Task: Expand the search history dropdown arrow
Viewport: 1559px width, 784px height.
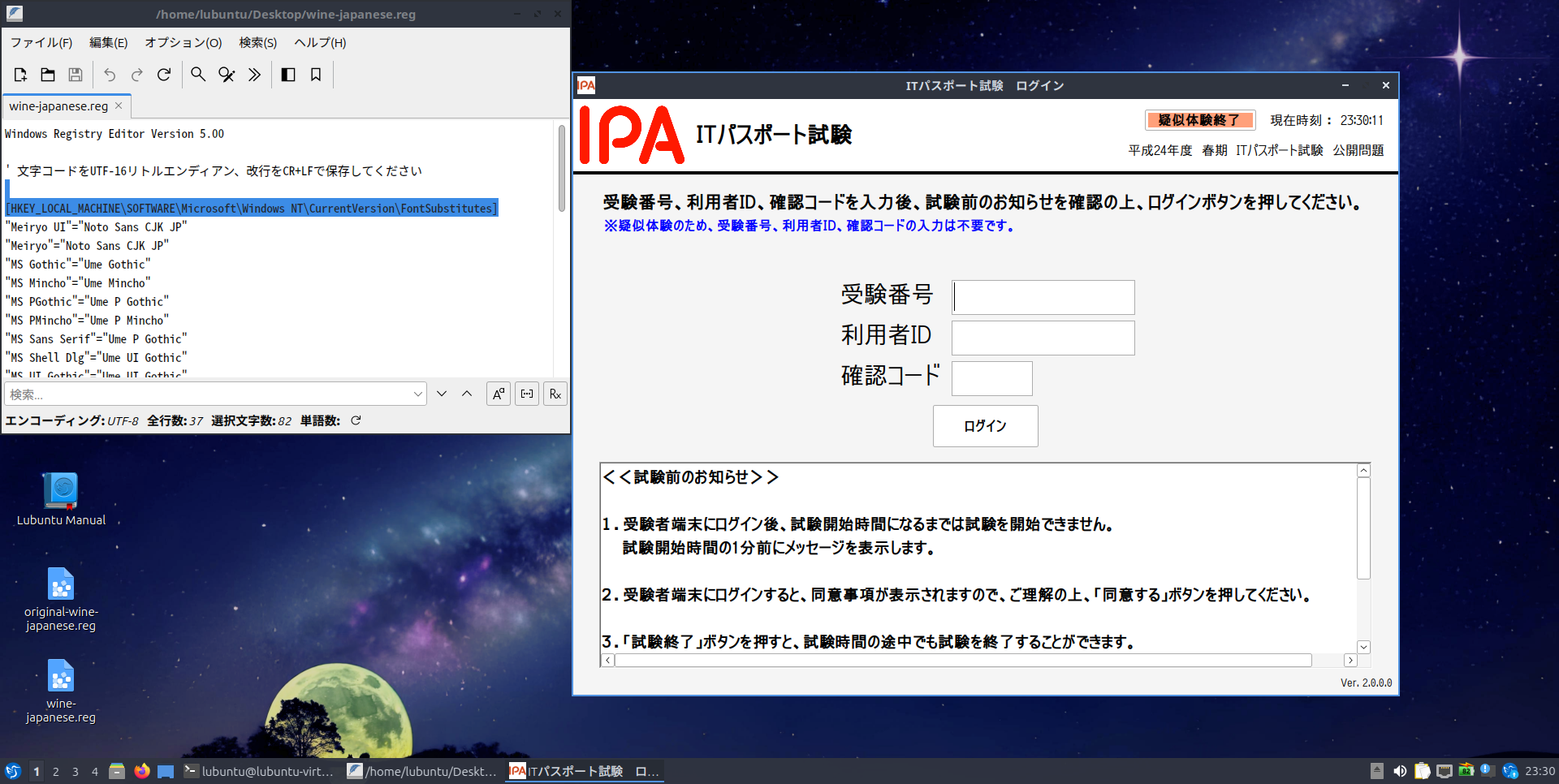Action: click(417, 394)
